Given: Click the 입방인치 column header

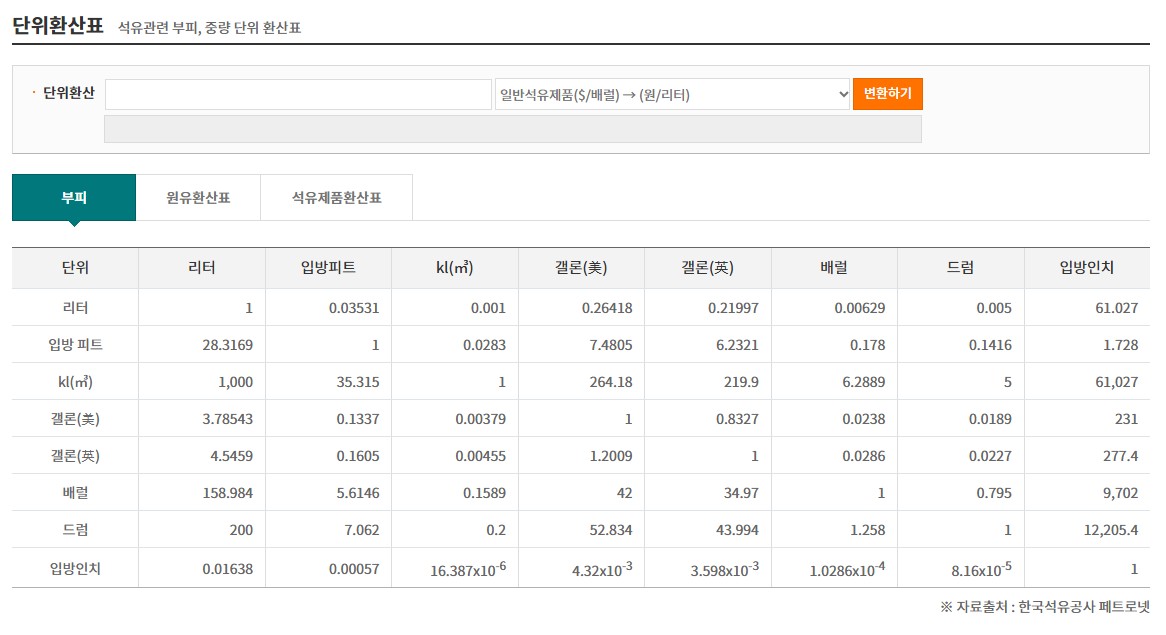Looking at the screenshot, I should click(1086, 268).
